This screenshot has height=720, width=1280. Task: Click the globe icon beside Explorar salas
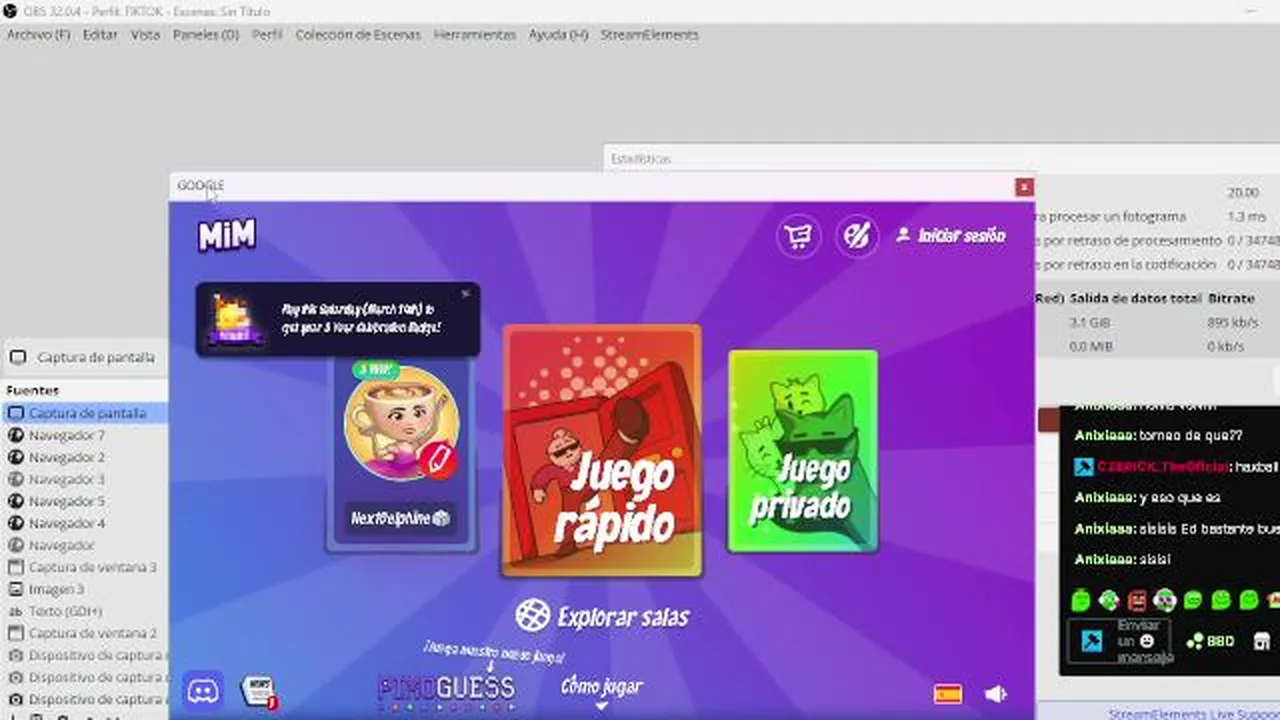coord(532,616)
